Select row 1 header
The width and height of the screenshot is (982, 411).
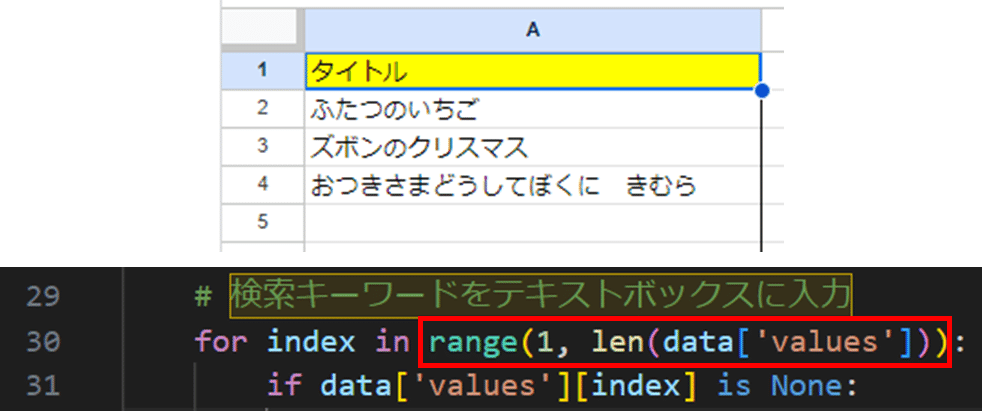262,71
